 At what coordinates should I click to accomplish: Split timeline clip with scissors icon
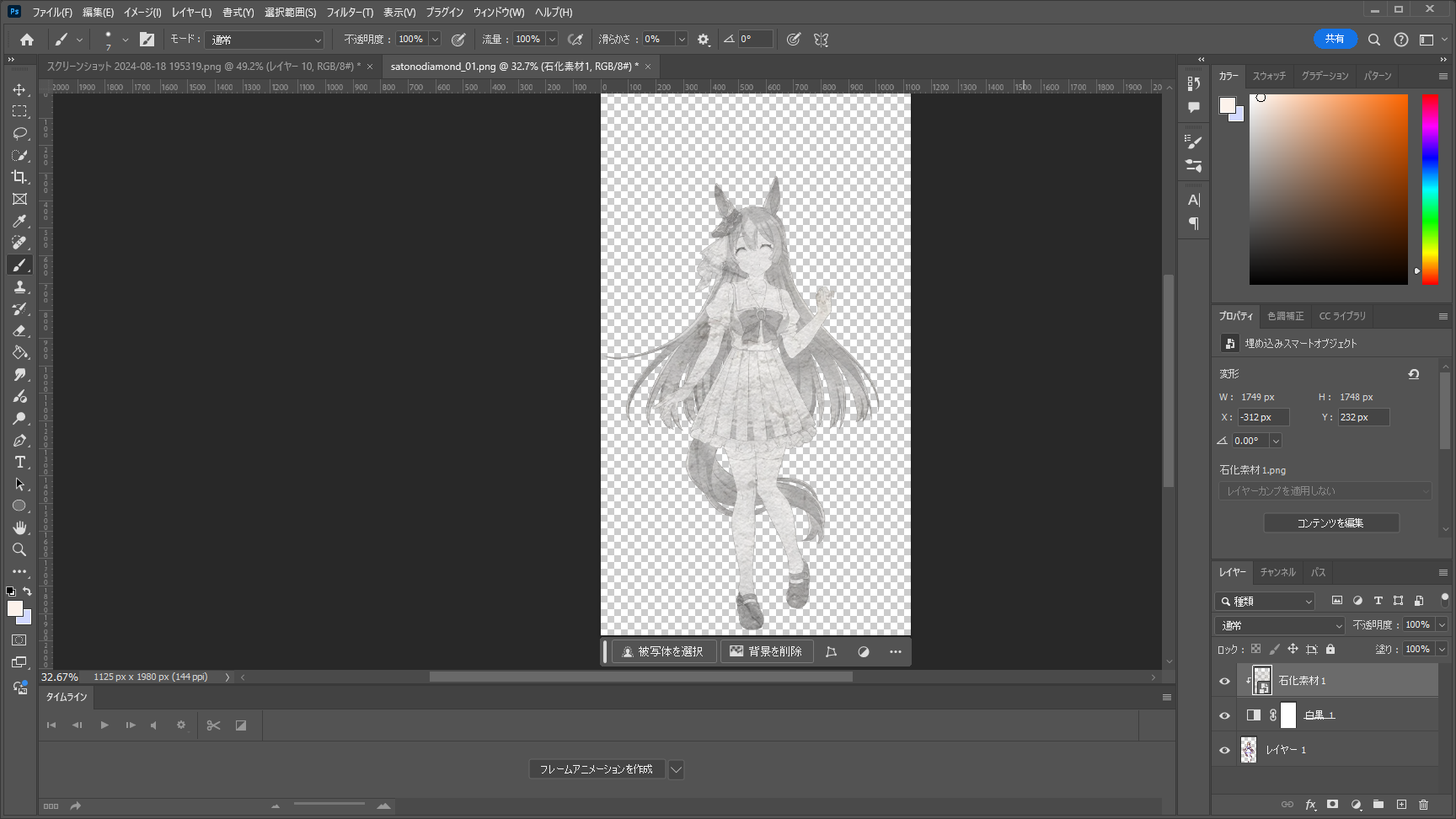coord(213,725)
